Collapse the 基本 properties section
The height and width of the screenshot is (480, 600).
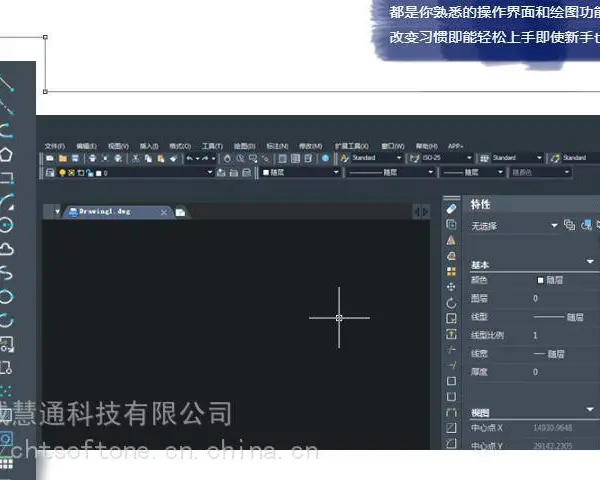pyautogui.click(x=590, y=261)
